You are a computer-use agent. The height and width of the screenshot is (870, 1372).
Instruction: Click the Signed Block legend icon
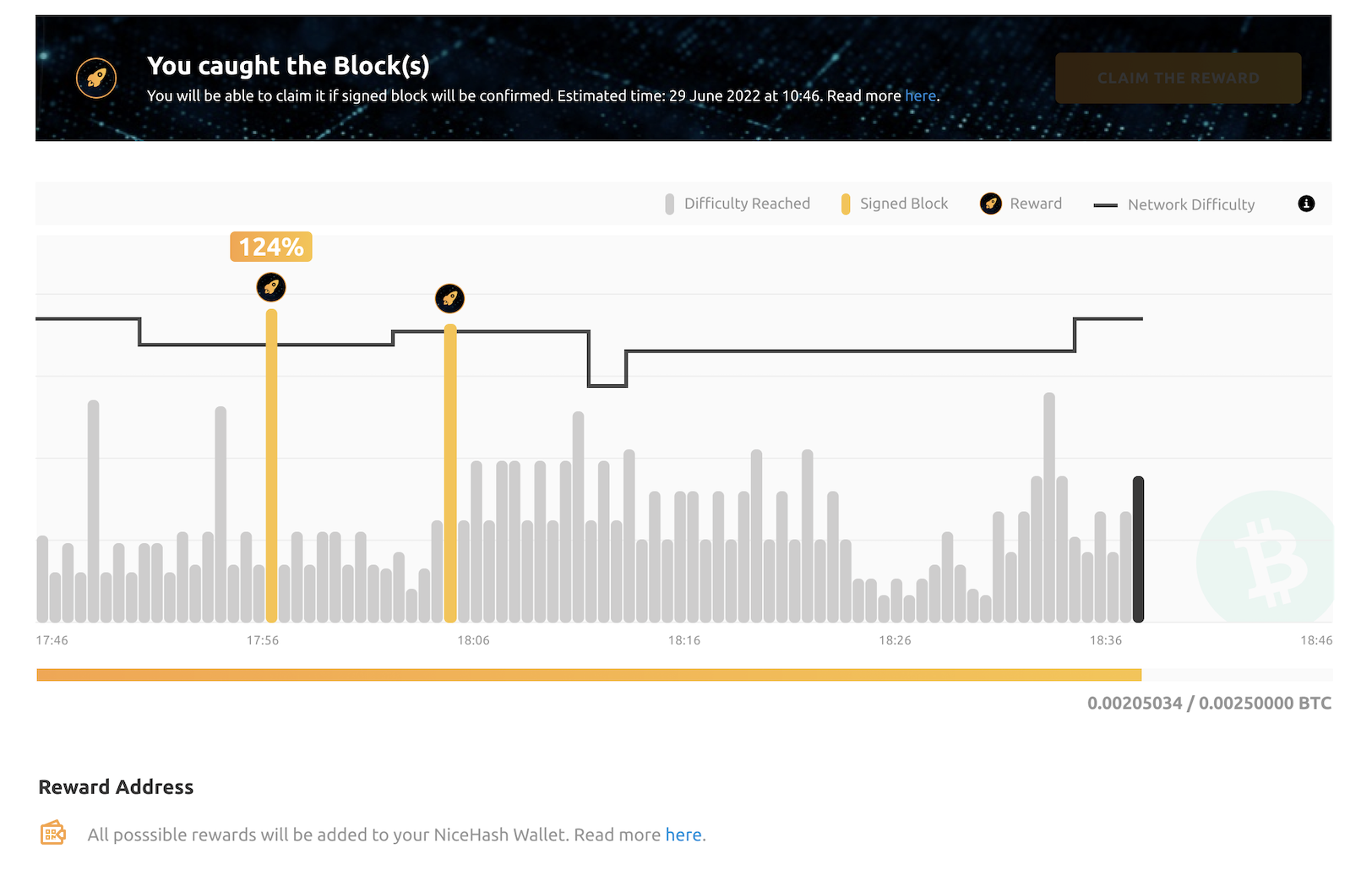tap(846, 204)
